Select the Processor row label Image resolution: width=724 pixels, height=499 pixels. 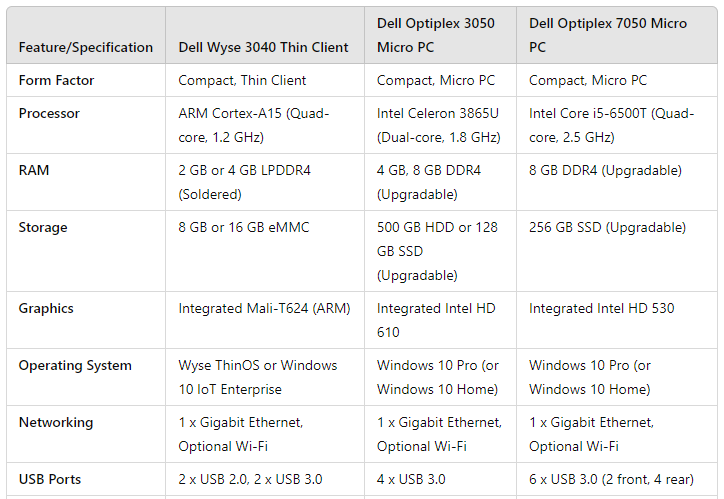click(49, 113)
